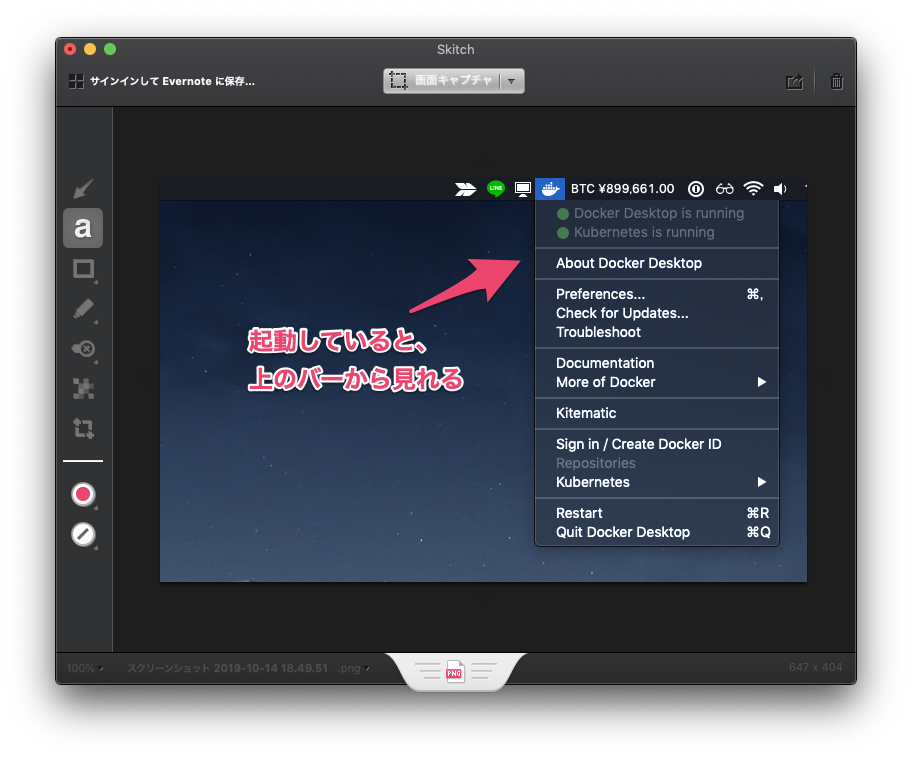Select the Pixelate blur tool

pyautogui.click(x=83, y=389)
